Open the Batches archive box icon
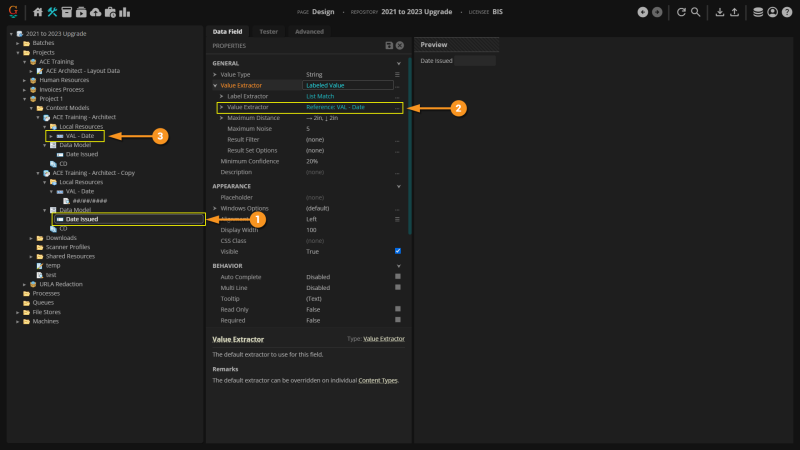Screen dimensions: 800x450 point(66,12)
